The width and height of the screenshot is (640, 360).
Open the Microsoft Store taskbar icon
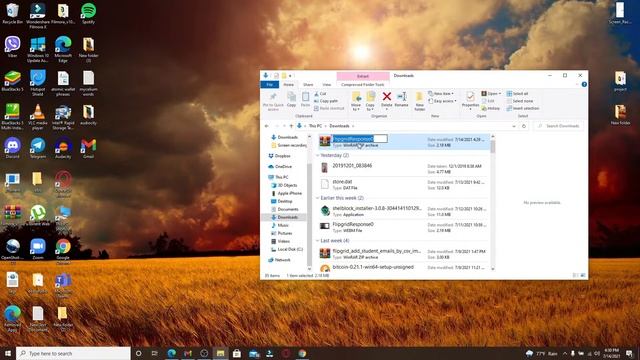[237, 353]
